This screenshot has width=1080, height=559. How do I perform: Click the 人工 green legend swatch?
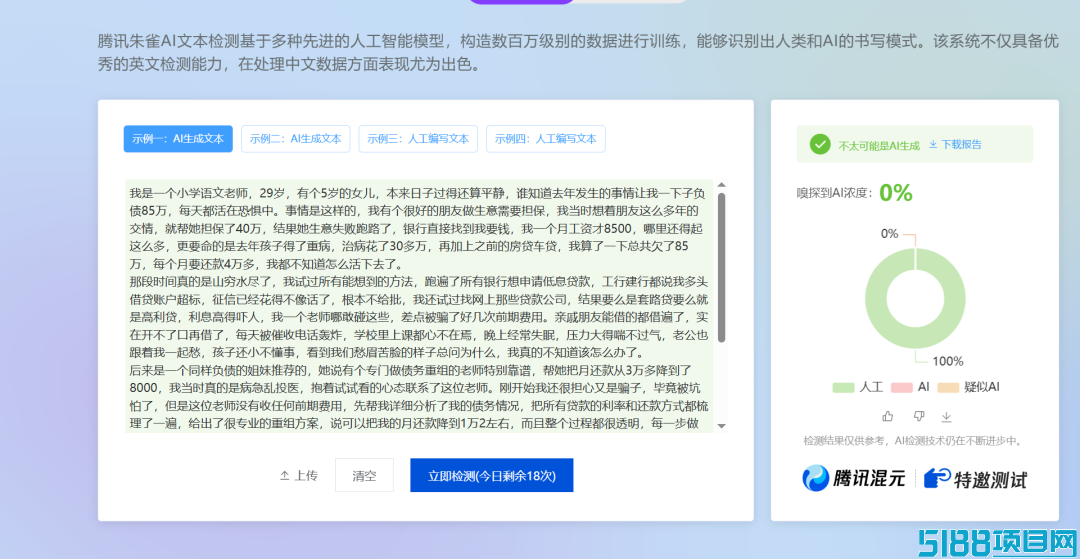[x=843, y=388]
